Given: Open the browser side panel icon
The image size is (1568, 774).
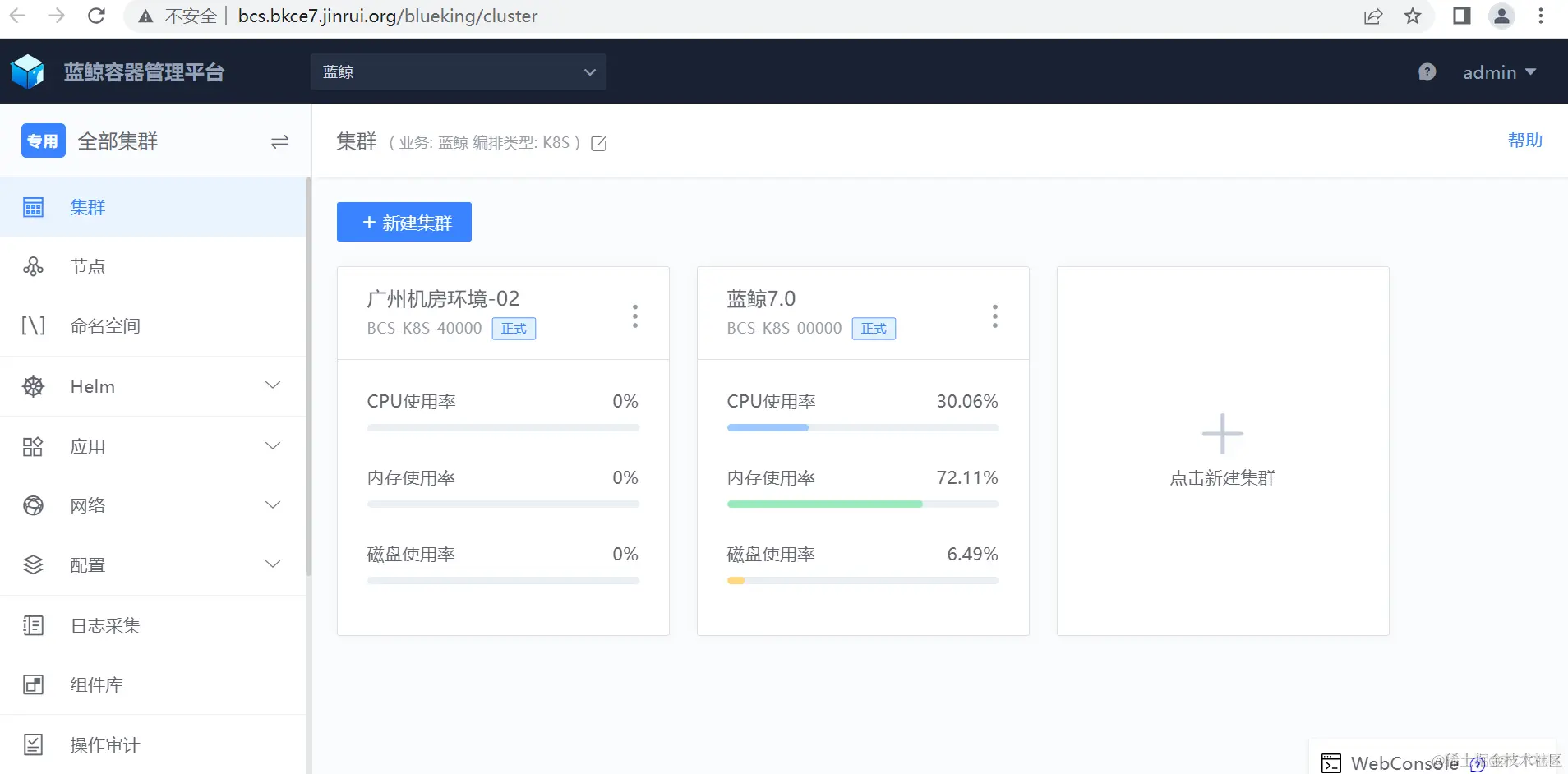Looking at the screenshot, I should (1462, 16).
